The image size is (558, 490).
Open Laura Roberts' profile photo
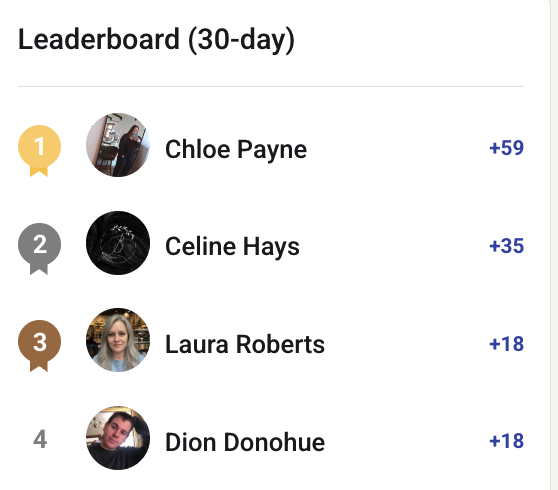(118, 340)
